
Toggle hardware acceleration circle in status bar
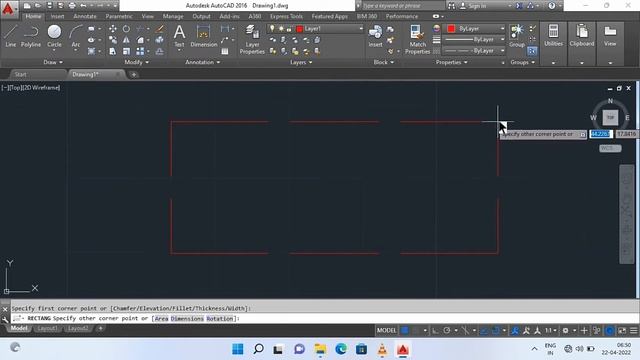[x=610, y=330]
